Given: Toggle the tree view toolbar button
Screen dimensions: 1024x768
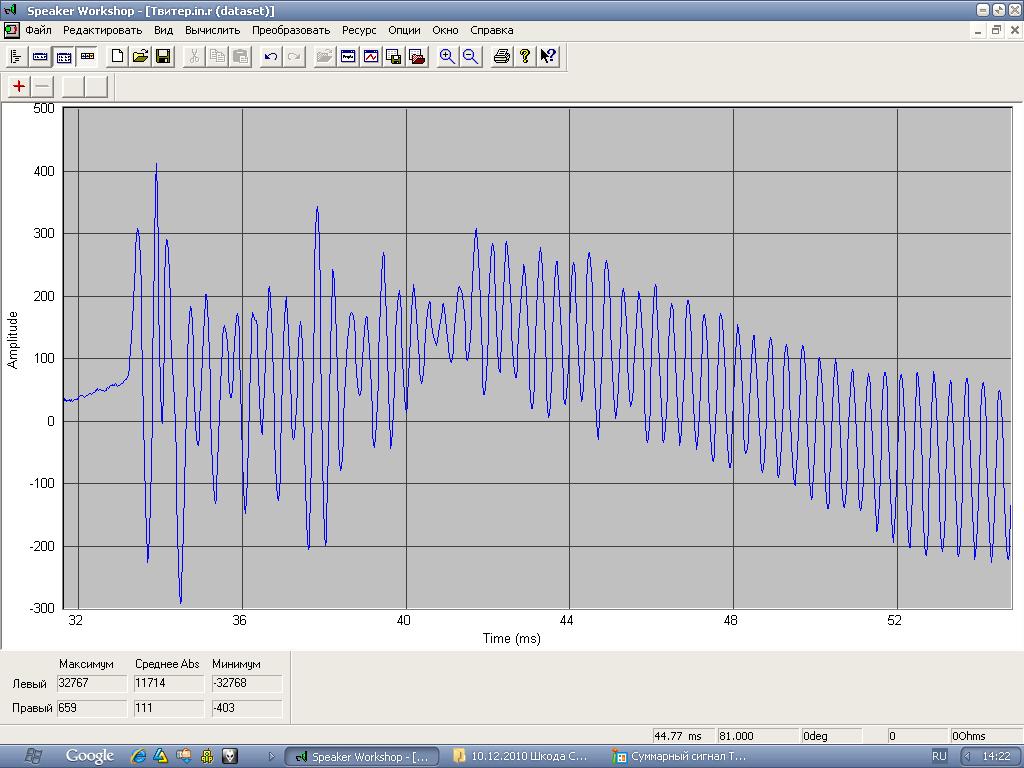Looking at the screenshot, I should (x=16, y=57).
